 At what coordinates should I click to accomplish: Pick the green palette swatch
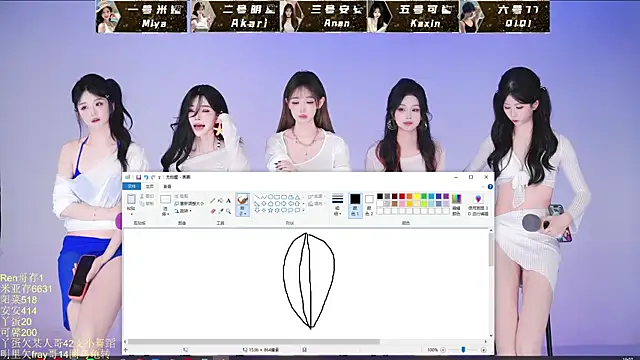click(x=424, y=196)
